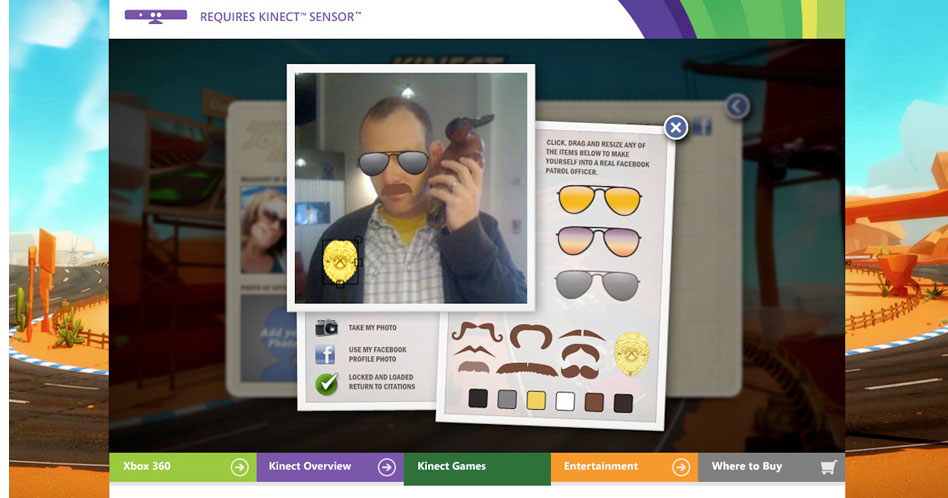Screen dimensions: 948x498
Task: Select the zigzag thin mustache
Action: [474, 350]
